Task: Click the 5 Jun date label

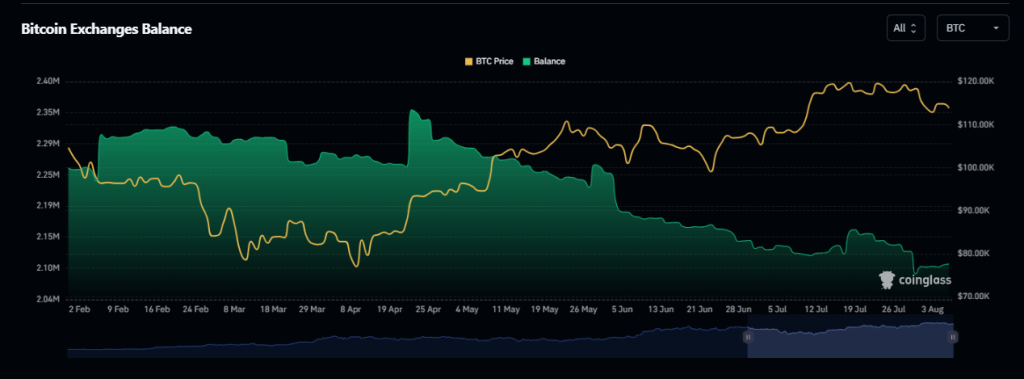Action: click(622, 309)
